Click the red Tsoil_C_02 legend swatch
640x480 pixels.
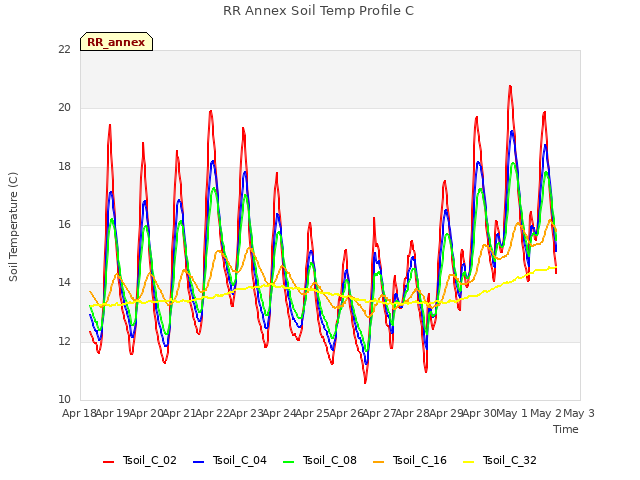pos(109,462)
